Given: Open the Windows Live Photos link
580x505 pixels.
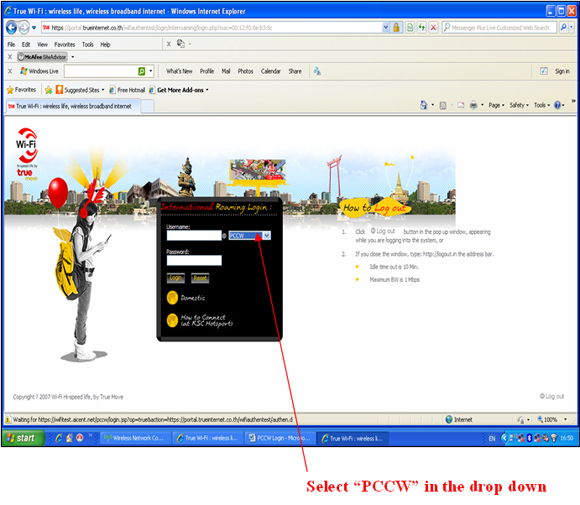Looking at the screenshot, I should coord(245,71).
